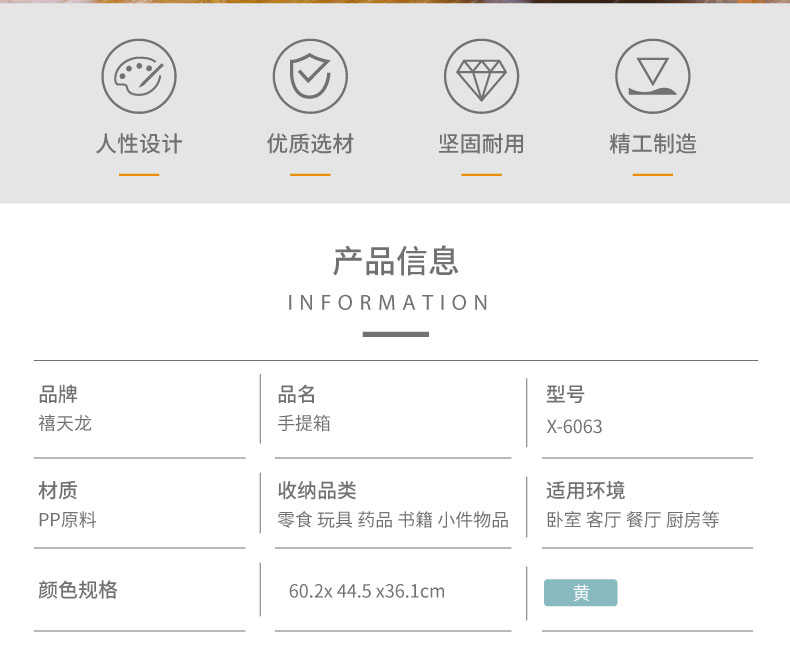Click brand name 禧天龙
790x657 pixels.
click(65, 423)
